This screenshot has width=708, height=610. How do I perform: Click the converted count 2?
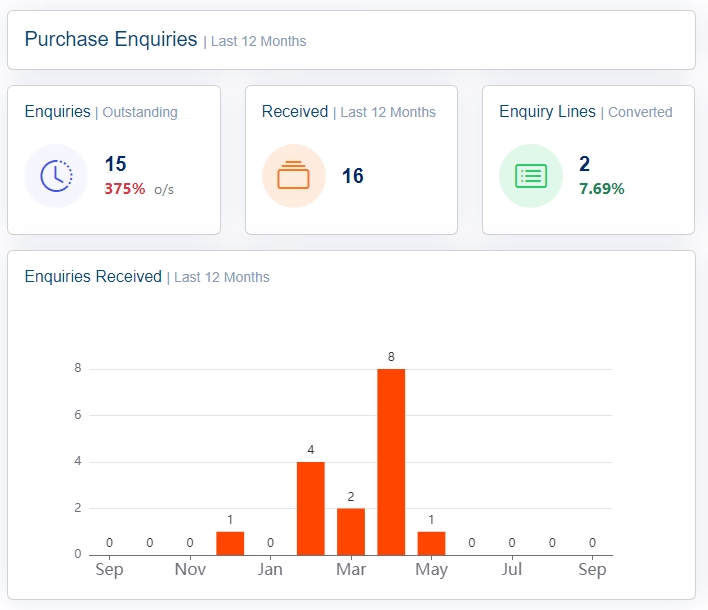click(x=584, y=164)
